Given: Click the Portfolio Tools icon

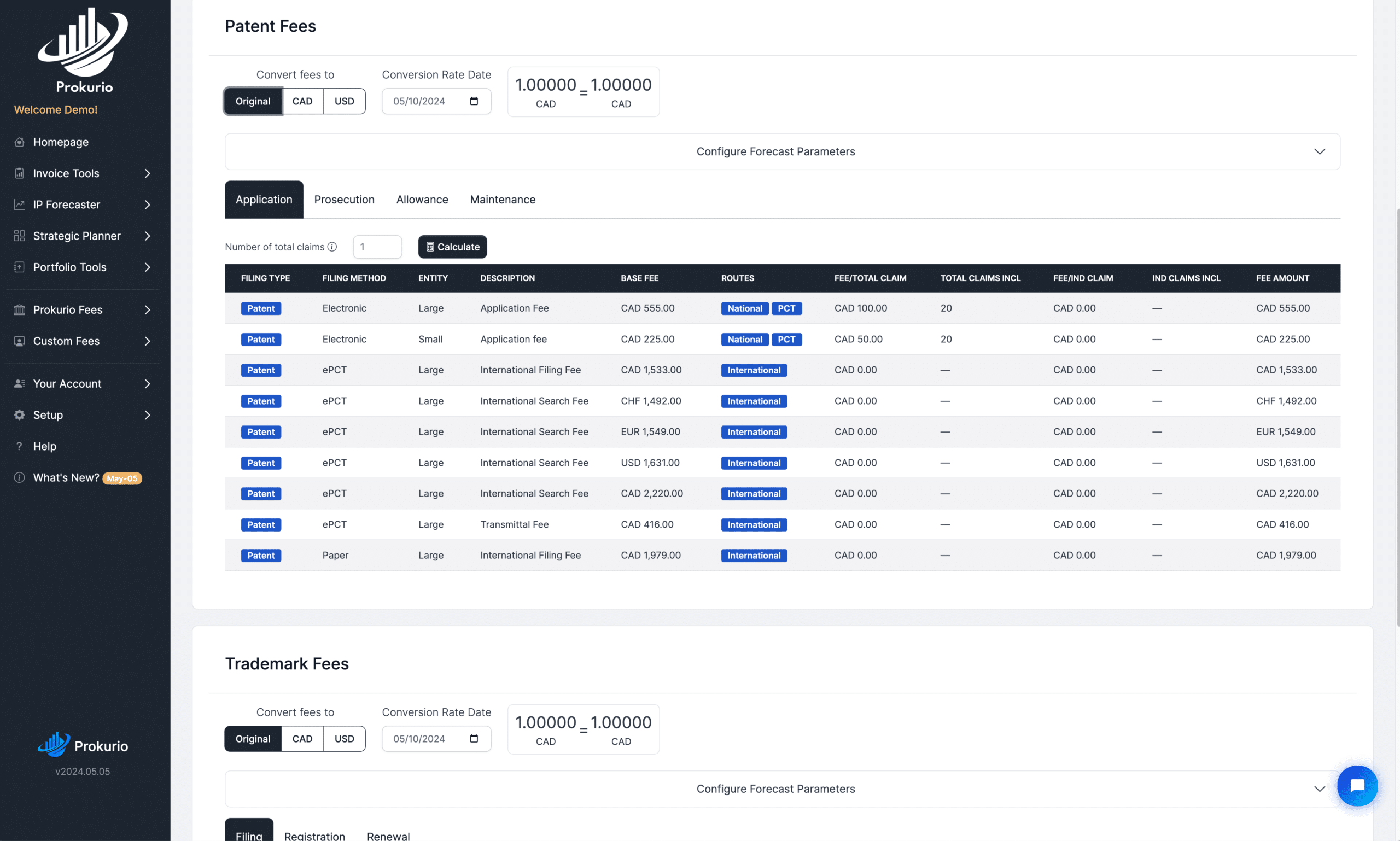Looking at the screenshot, I should (19, 267).
